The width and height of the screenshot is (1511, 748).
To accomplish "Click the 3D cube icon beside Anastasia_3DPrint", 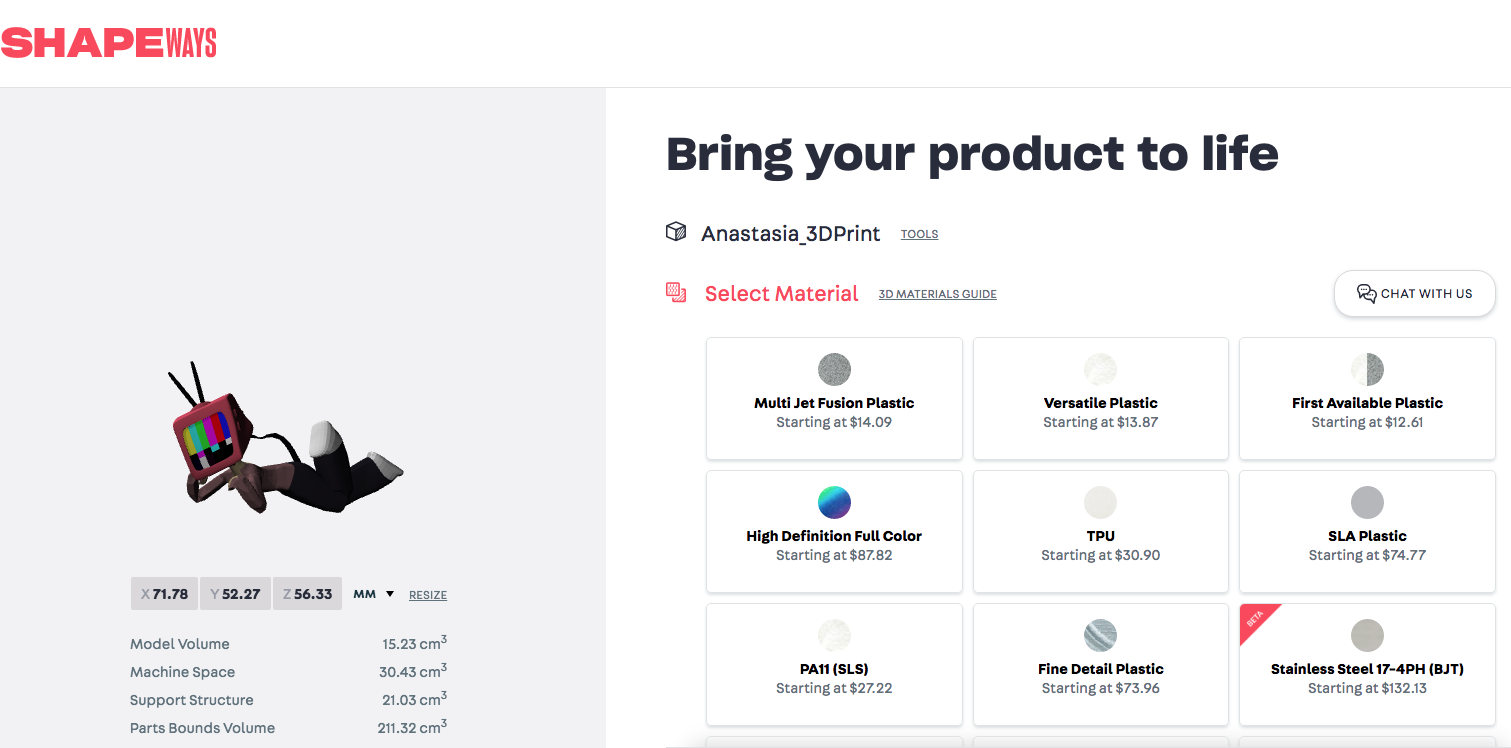I will pyautogui.click(x=676, y=232).
